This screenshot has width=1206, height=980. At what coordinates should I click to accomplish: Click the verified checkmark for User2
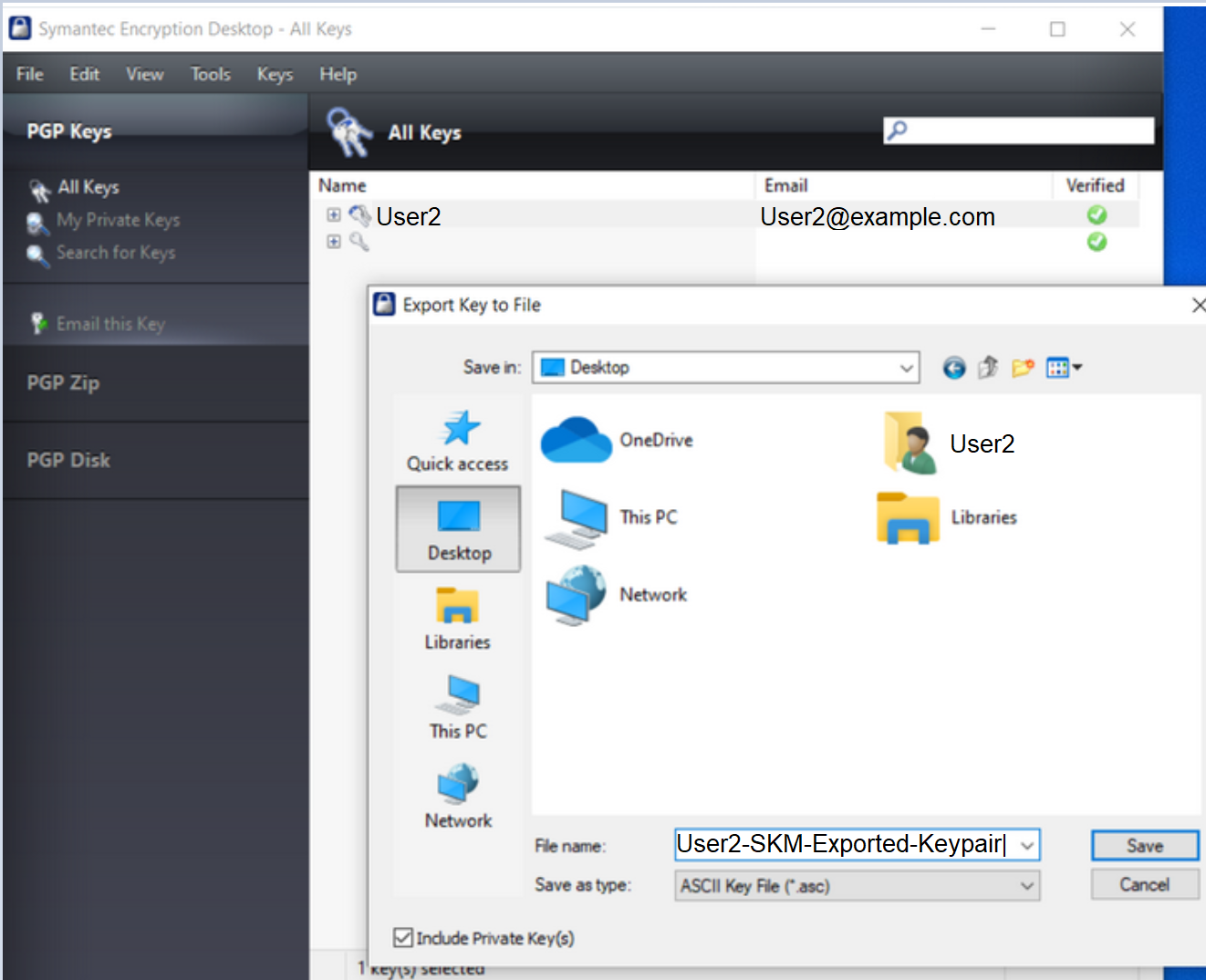click(1097, 215)
